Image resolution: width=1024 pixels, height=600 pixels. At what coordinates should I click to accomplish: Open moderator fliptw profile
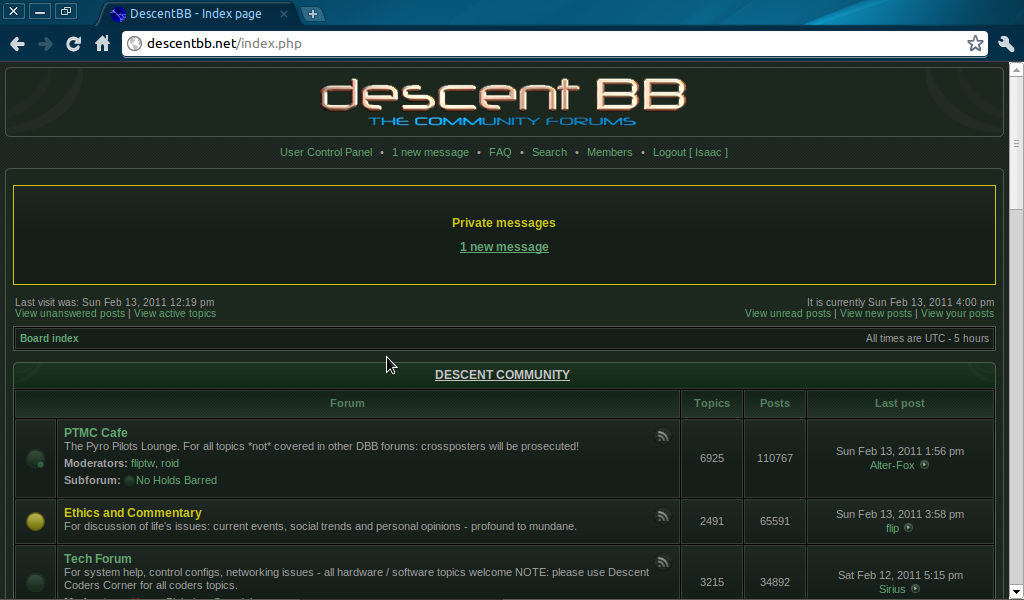point(143,464)
